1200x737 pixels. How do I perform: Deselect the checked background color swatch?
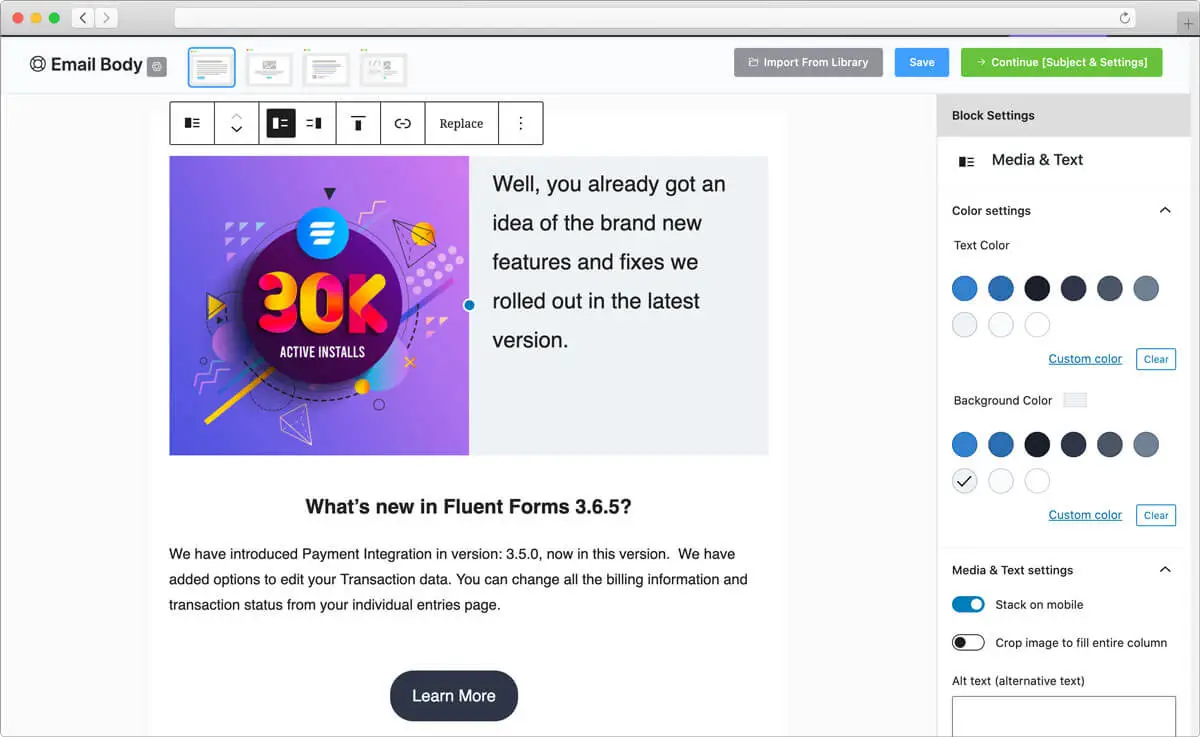964,480
